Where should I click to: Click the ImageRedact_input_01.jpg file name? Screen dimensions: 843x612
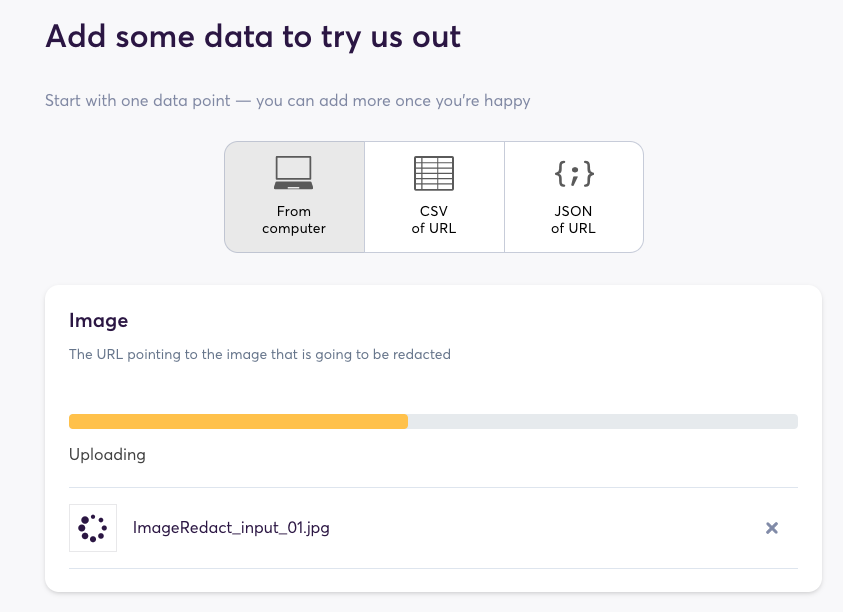[231, 528]
